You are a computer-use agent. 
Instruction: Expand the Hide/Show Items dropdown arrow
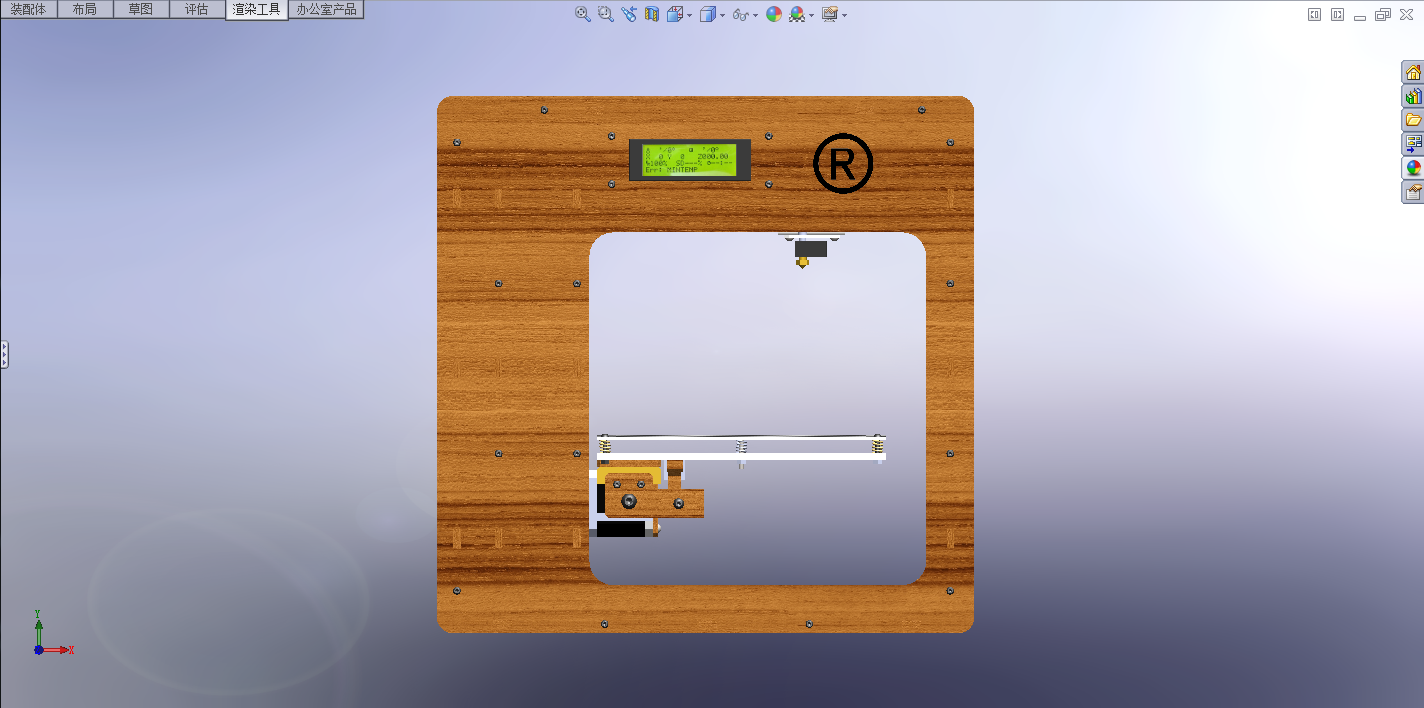(x=755, y=15)
